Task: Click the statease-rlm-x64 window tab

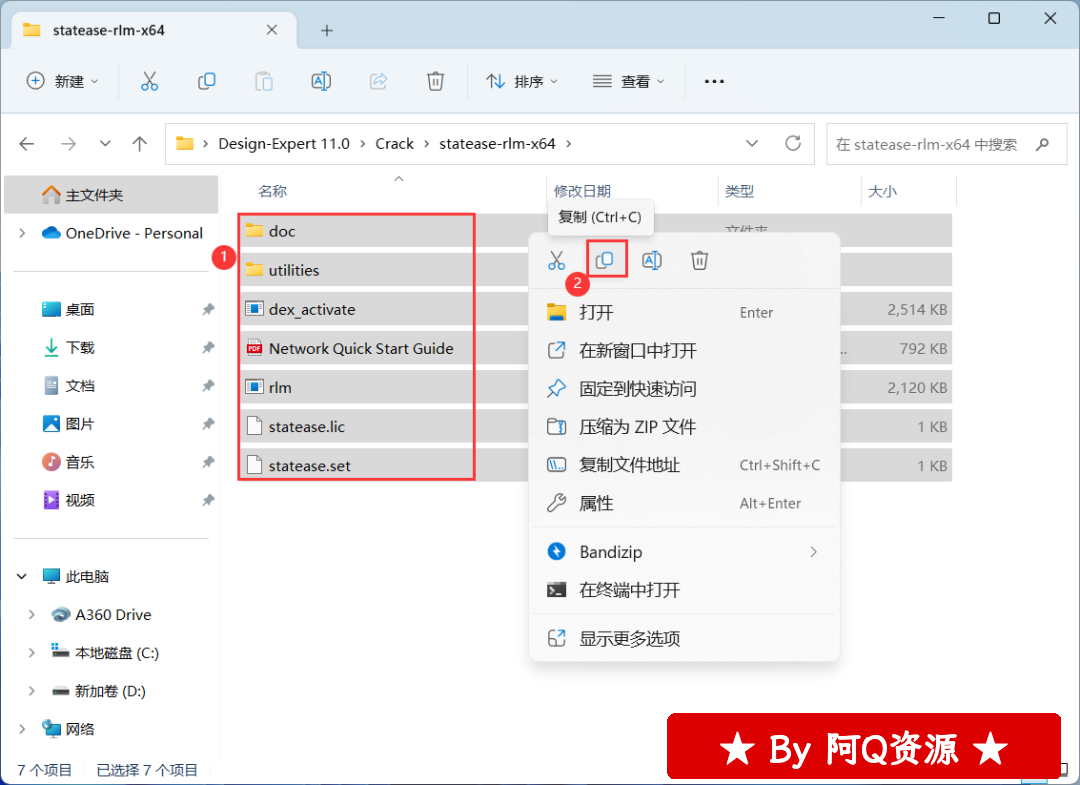Action: [x=155, y=30]
